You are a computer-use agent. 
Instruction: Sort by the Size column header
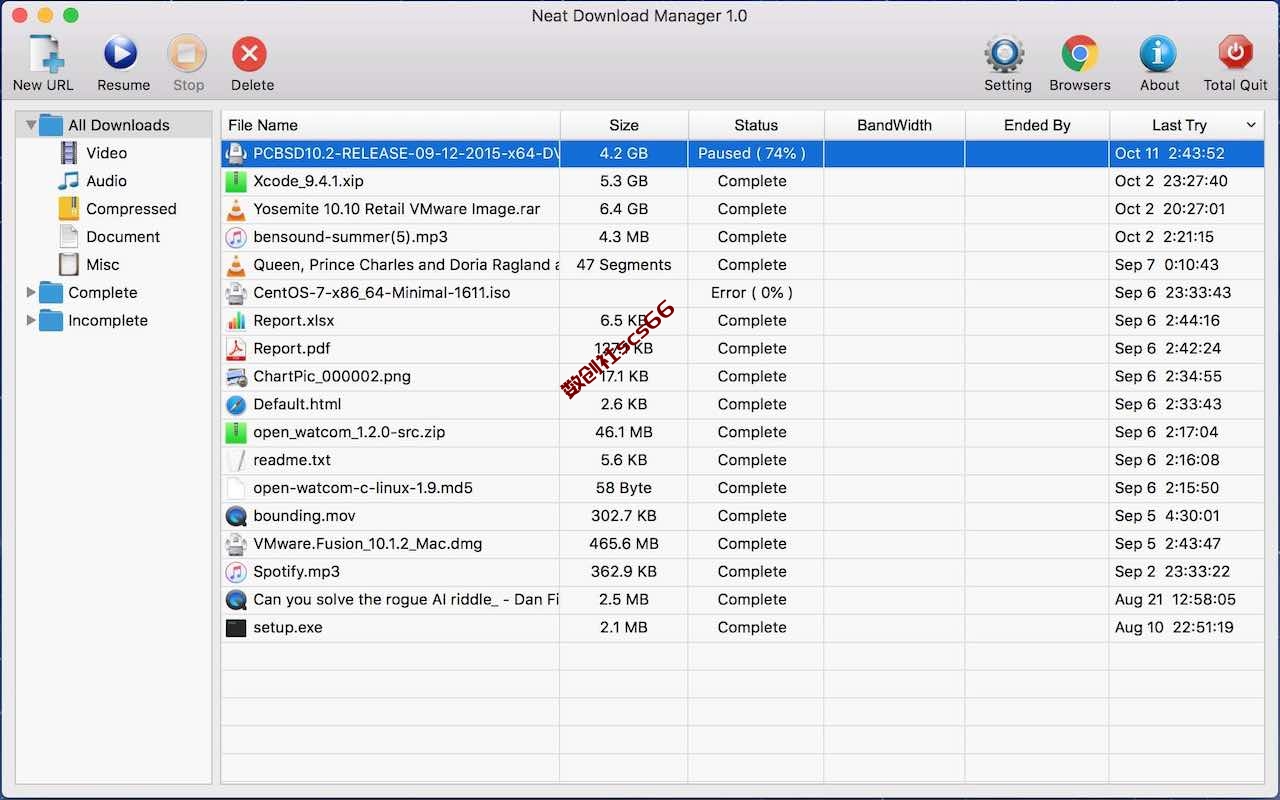click(x=624, y=125)
